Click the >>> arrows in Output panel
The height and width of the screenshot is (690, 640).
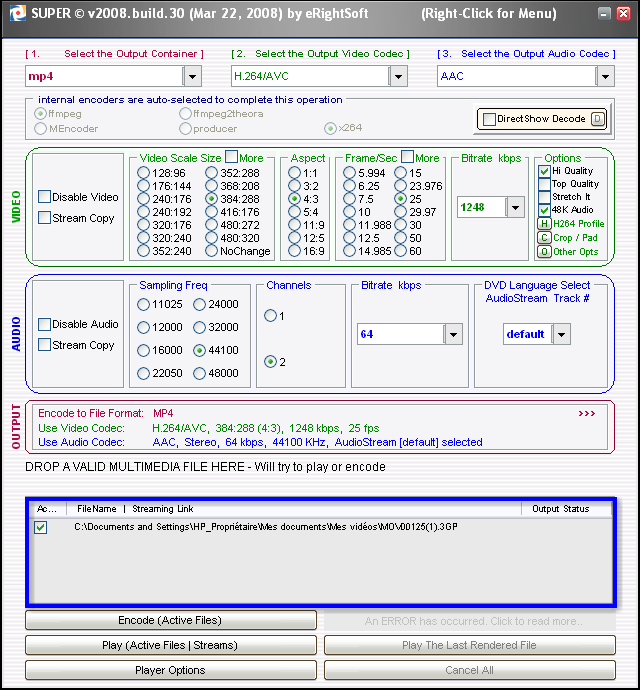tap(587, 414)
